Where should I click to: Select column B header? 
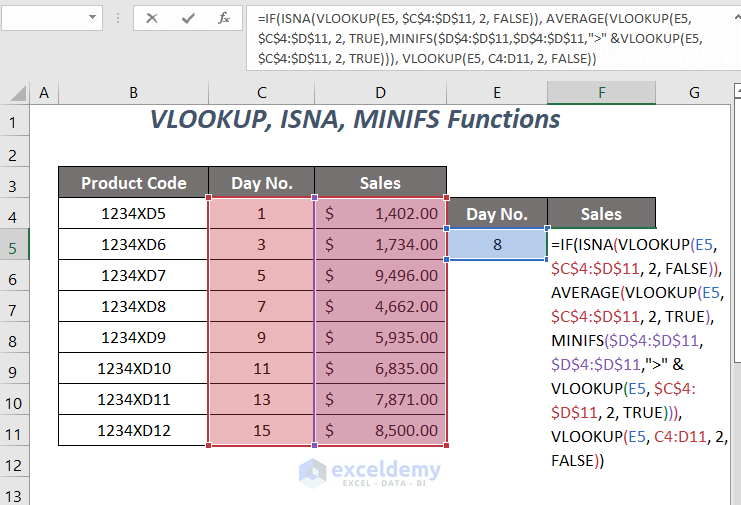click(x=133, y=93)
